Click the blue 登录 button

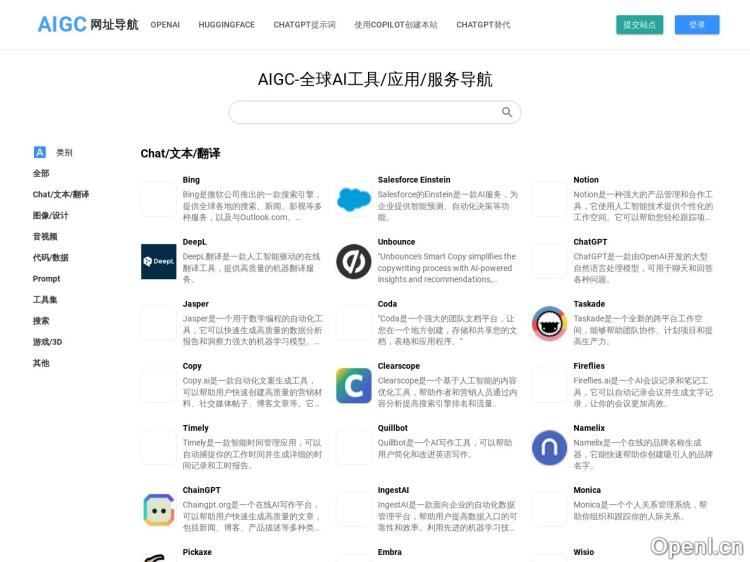(x=697, y=25)
